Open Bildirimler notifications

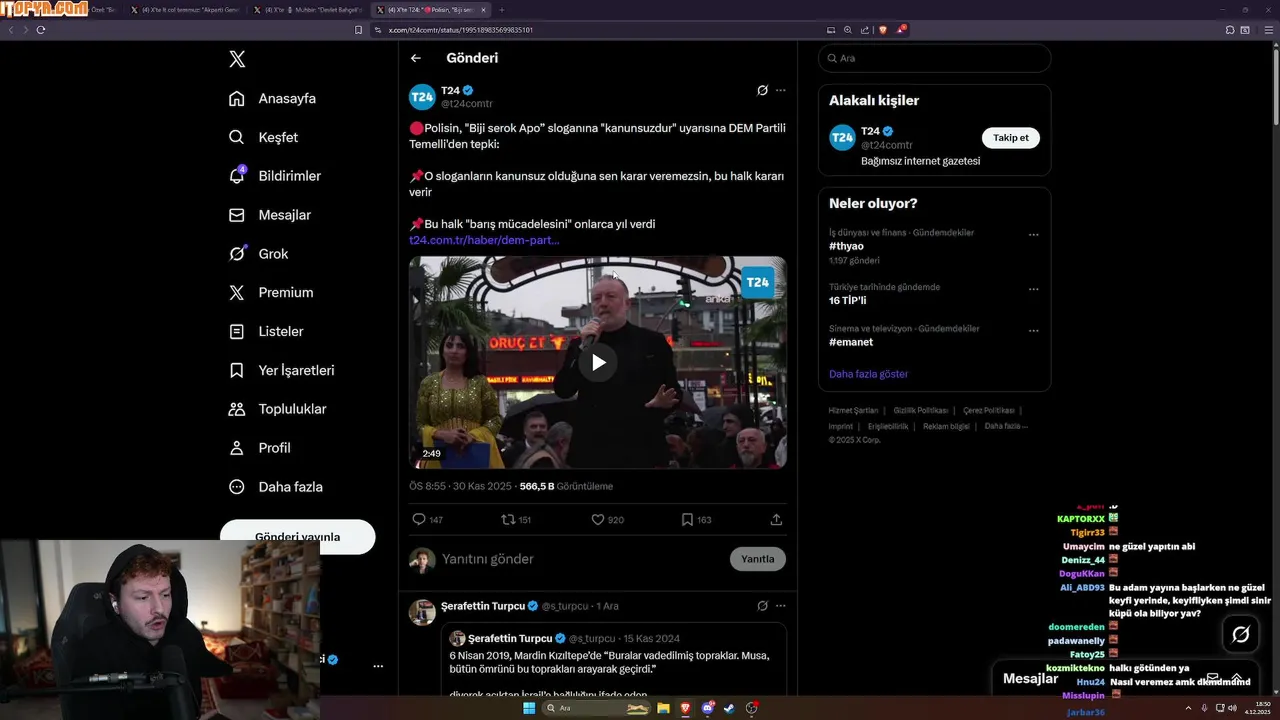pyautogui.click(x=275, y=176)
